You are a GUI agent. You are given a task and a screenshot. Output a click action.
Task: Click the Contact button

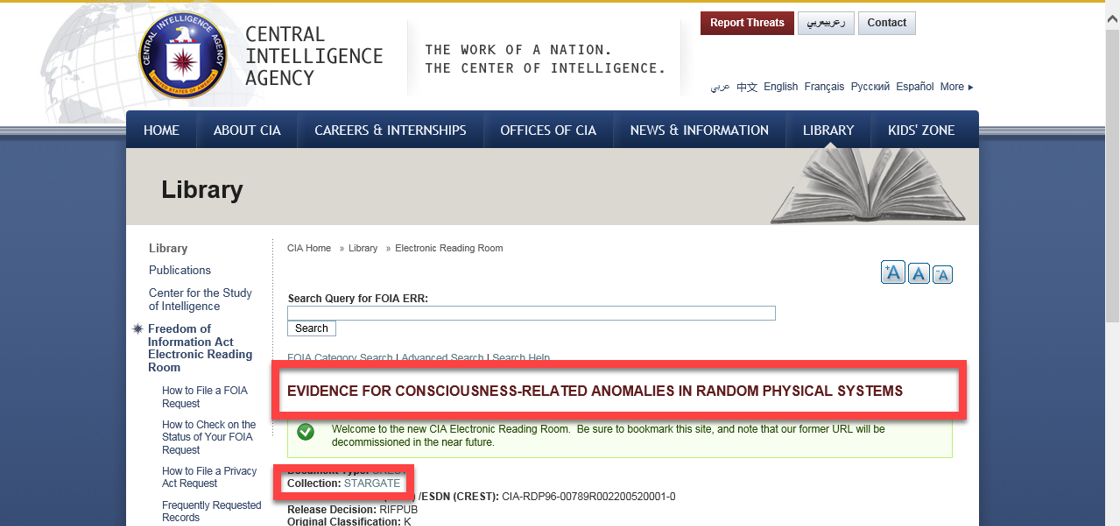pyautogui.click(x=886, y=23)
